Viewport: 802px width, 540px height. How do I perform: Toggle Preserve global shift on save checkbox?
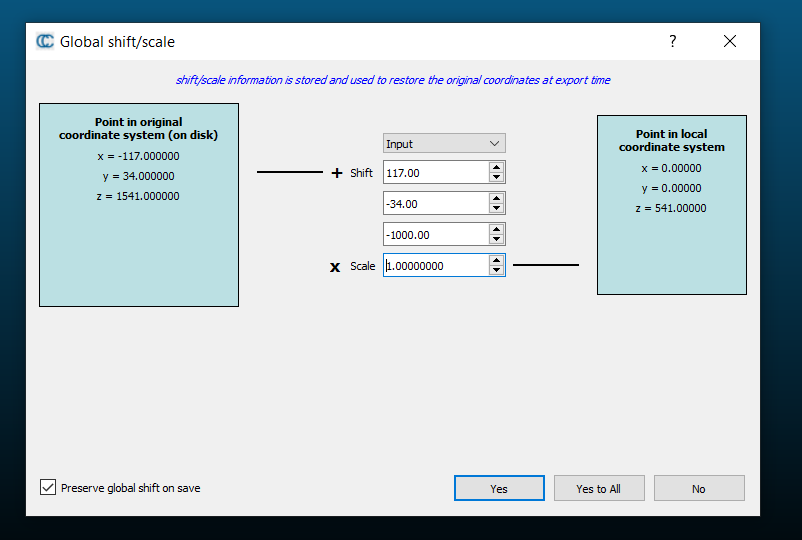point(48,488)
